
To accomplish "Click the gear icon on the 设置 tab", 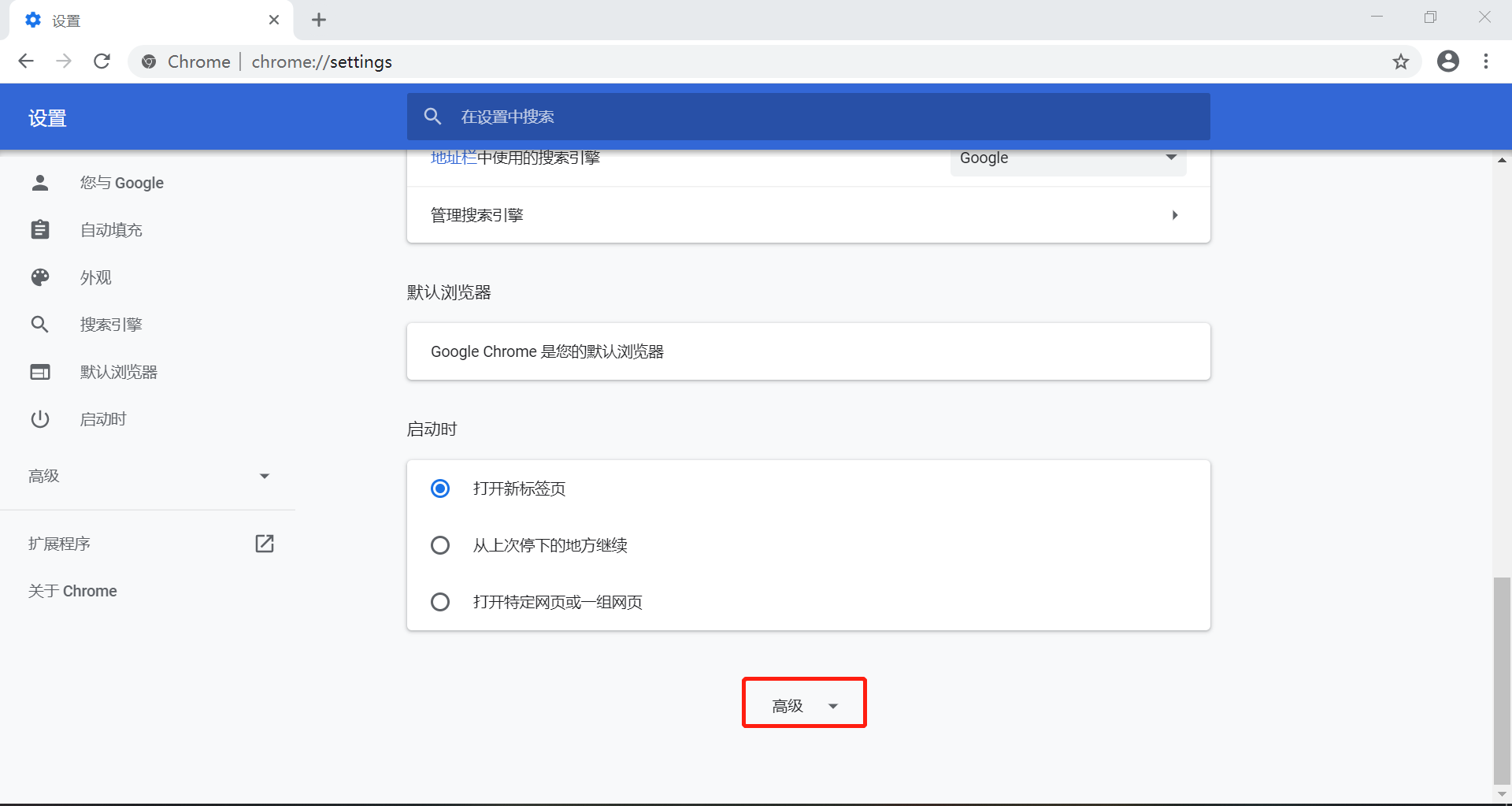I will point(33,20).
